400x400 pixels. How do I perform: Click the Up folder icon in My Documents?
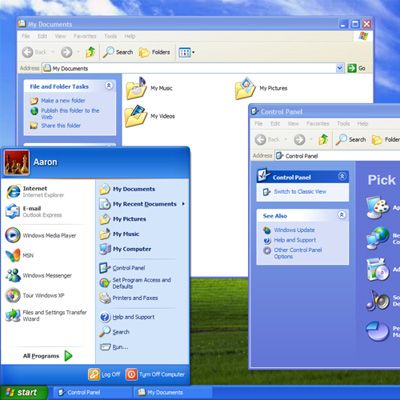pos(90,52)
